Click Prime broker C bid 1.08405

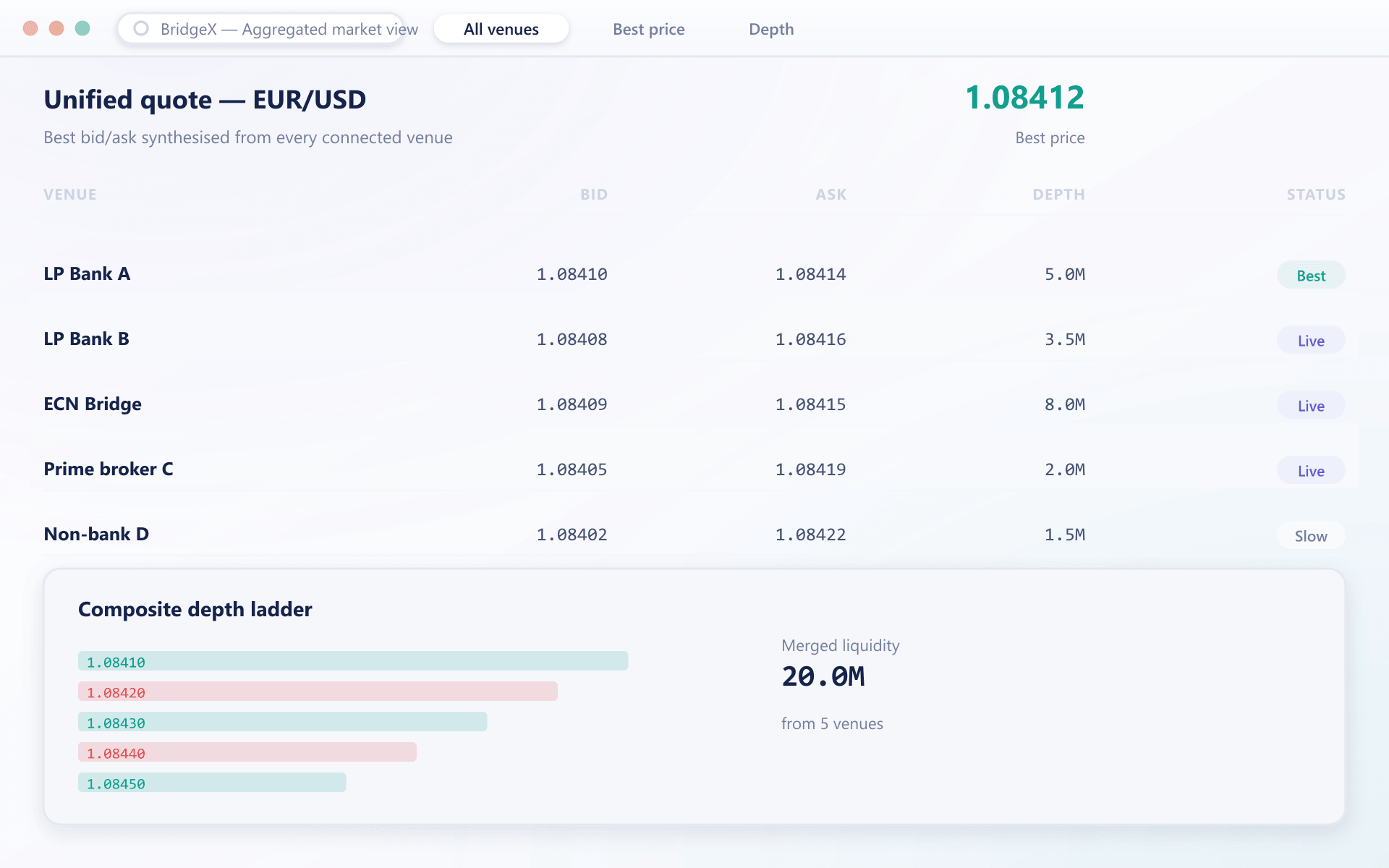(572, 469)
